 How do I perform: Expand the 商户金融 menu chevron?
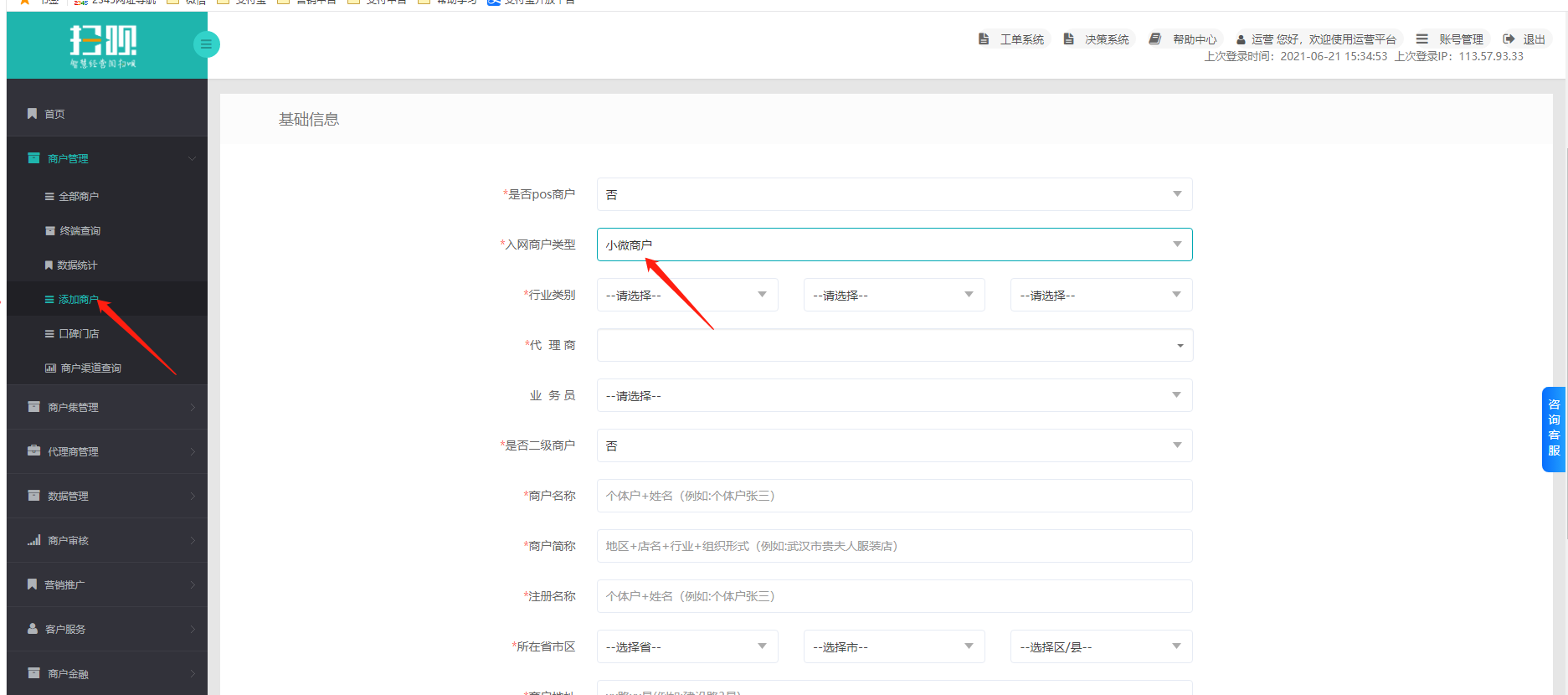tap(193, 674)
